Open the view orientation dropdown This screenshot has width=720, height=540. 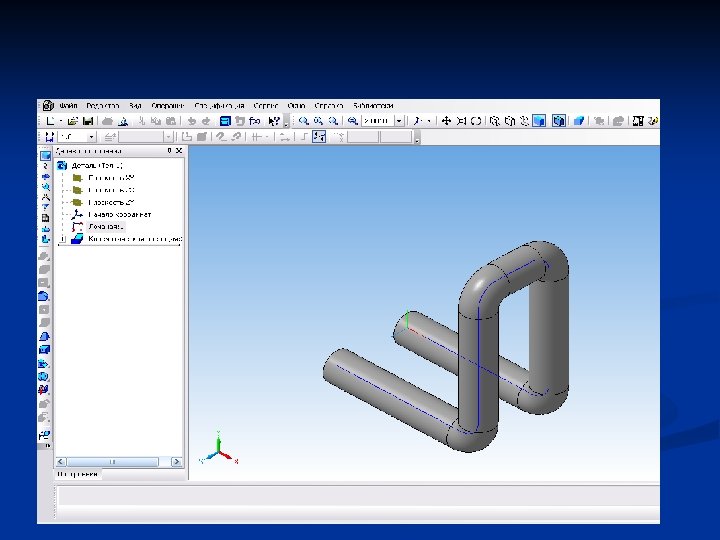[x=429, y=121]
